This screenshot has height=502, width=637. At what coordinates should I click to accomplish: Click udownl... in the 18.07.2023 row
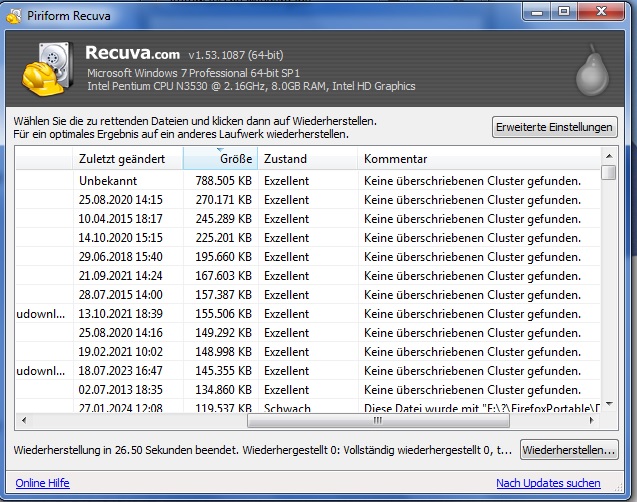pos(41,370)
